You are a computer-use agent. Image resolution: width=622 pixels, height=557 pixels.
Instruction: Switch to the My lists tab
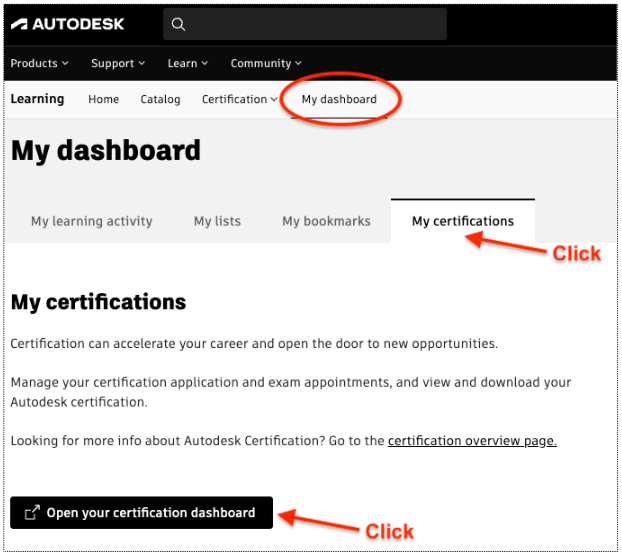click(217, 221)
